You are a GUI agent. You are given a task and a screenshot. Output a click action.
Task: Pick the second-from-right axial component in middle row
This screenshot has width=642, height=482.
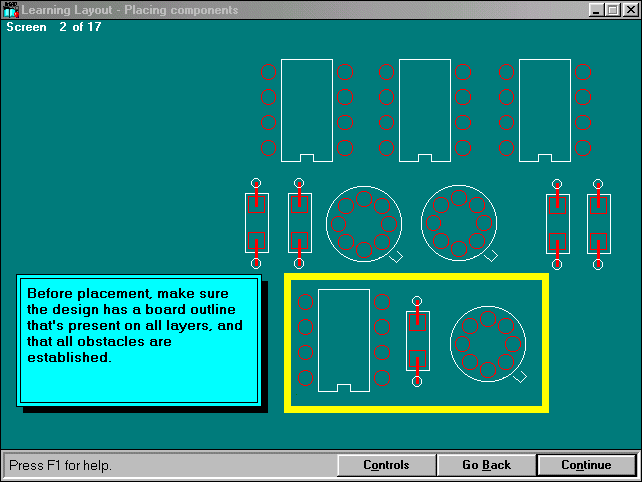(x=557, y=223)
